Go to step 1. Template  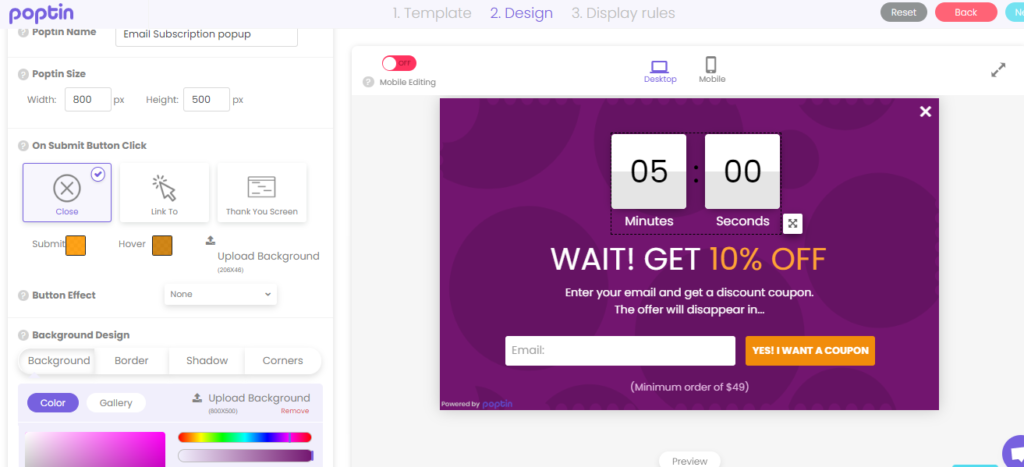(432, 13)
